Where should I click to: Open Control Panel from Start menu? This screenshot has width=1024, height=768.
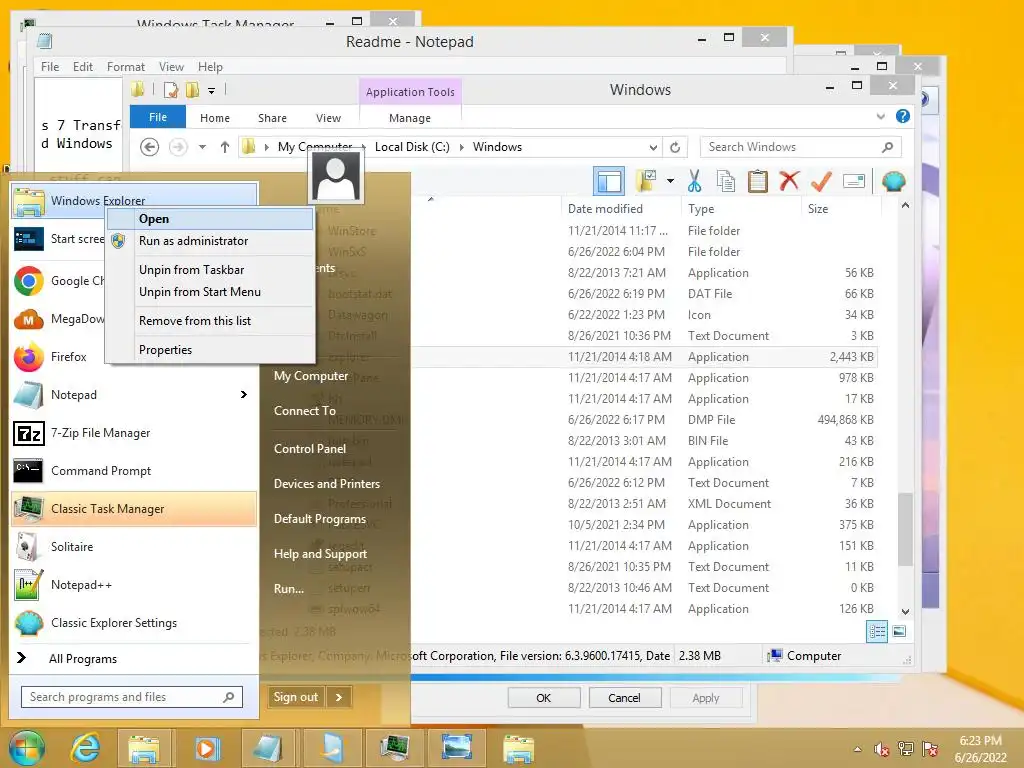pos(310,449)
